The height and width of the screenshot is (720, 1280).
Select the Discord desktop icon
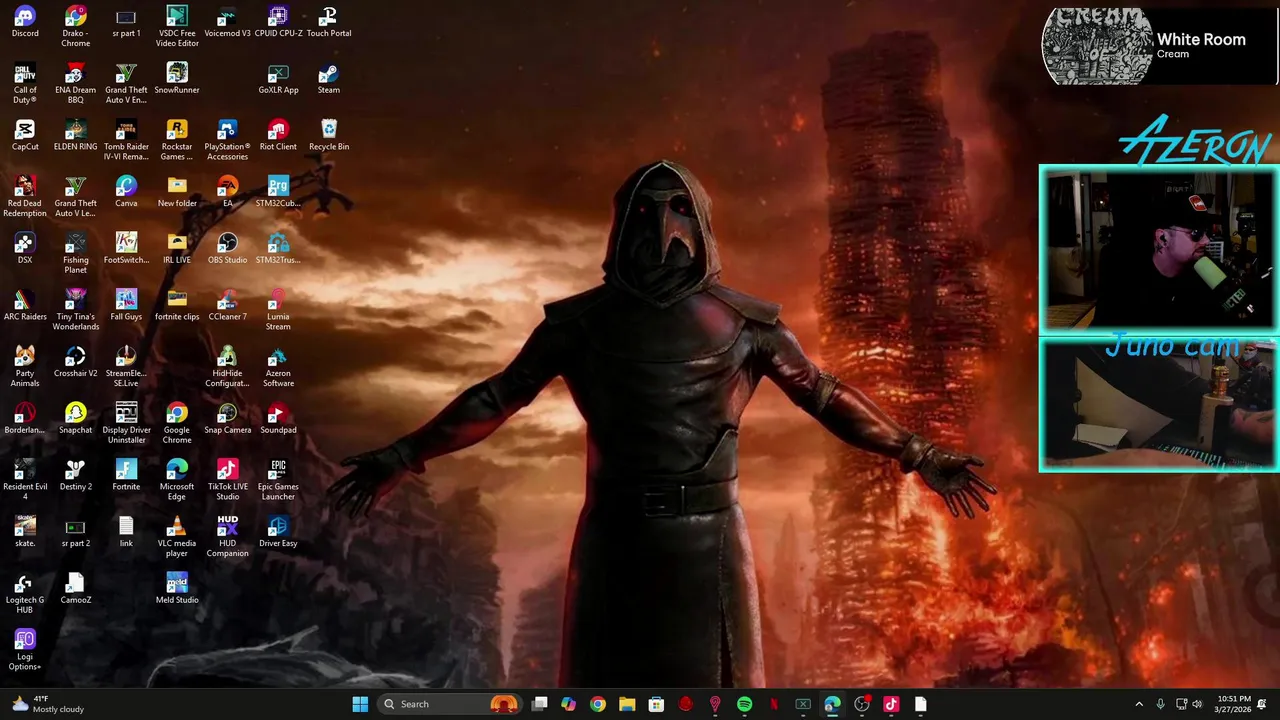[25, 22]
